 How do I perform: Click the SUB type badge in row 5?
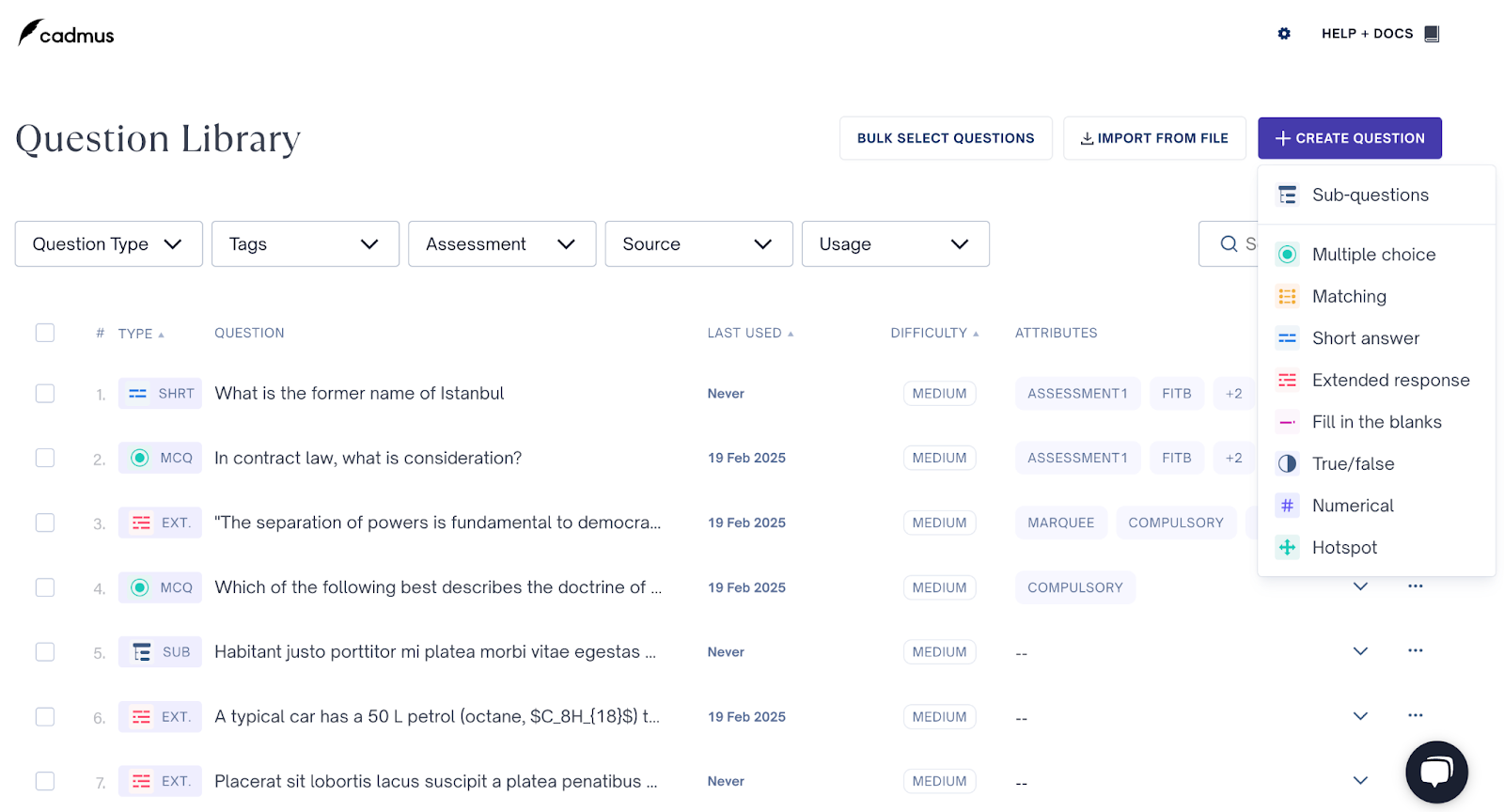[x=160, y=652]
